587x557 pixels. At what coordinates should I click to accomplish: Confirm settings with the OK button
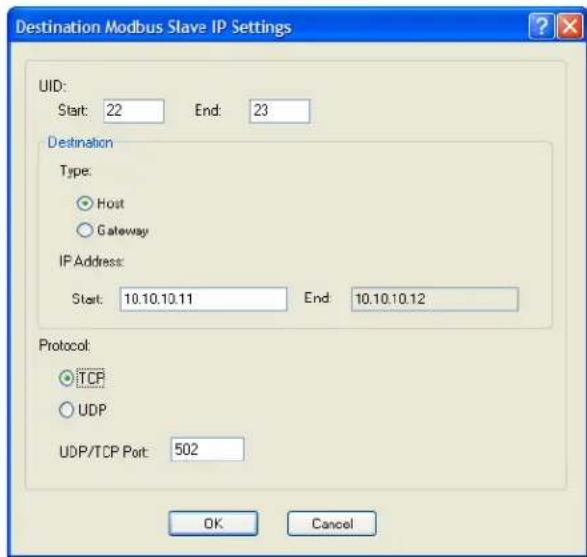pyautogui.click(x=213, y=523)
